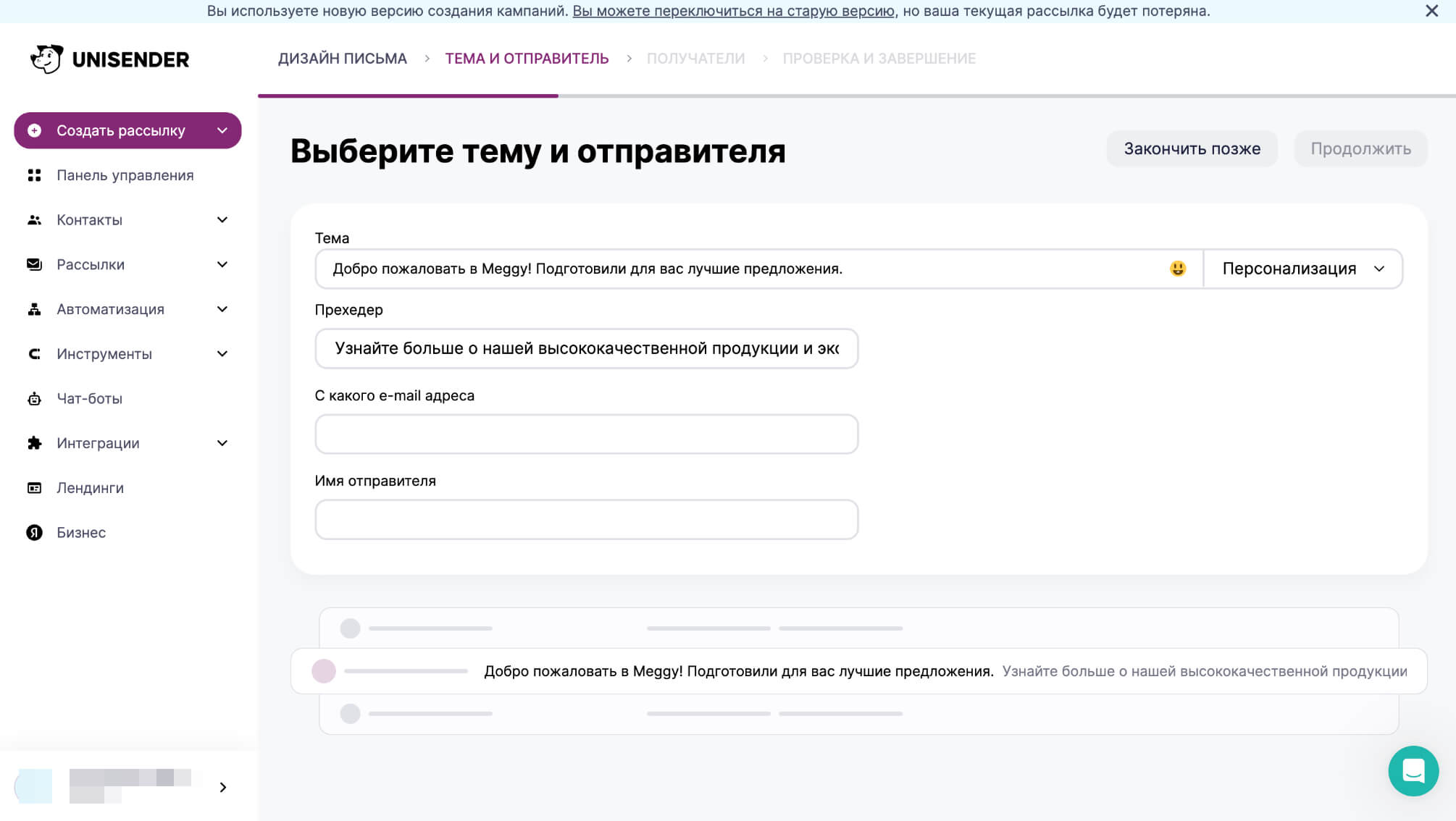Collapse the sidebar with the bottom arrow
This screenshot has height=821, width=1456.
point(222,787)
